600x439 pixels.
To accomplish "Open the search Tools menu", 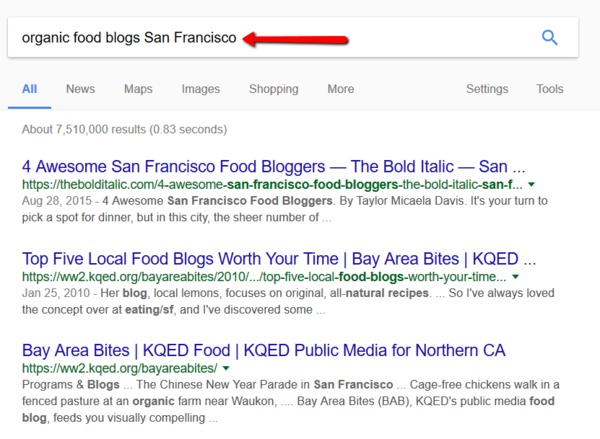I will (550, 89).
